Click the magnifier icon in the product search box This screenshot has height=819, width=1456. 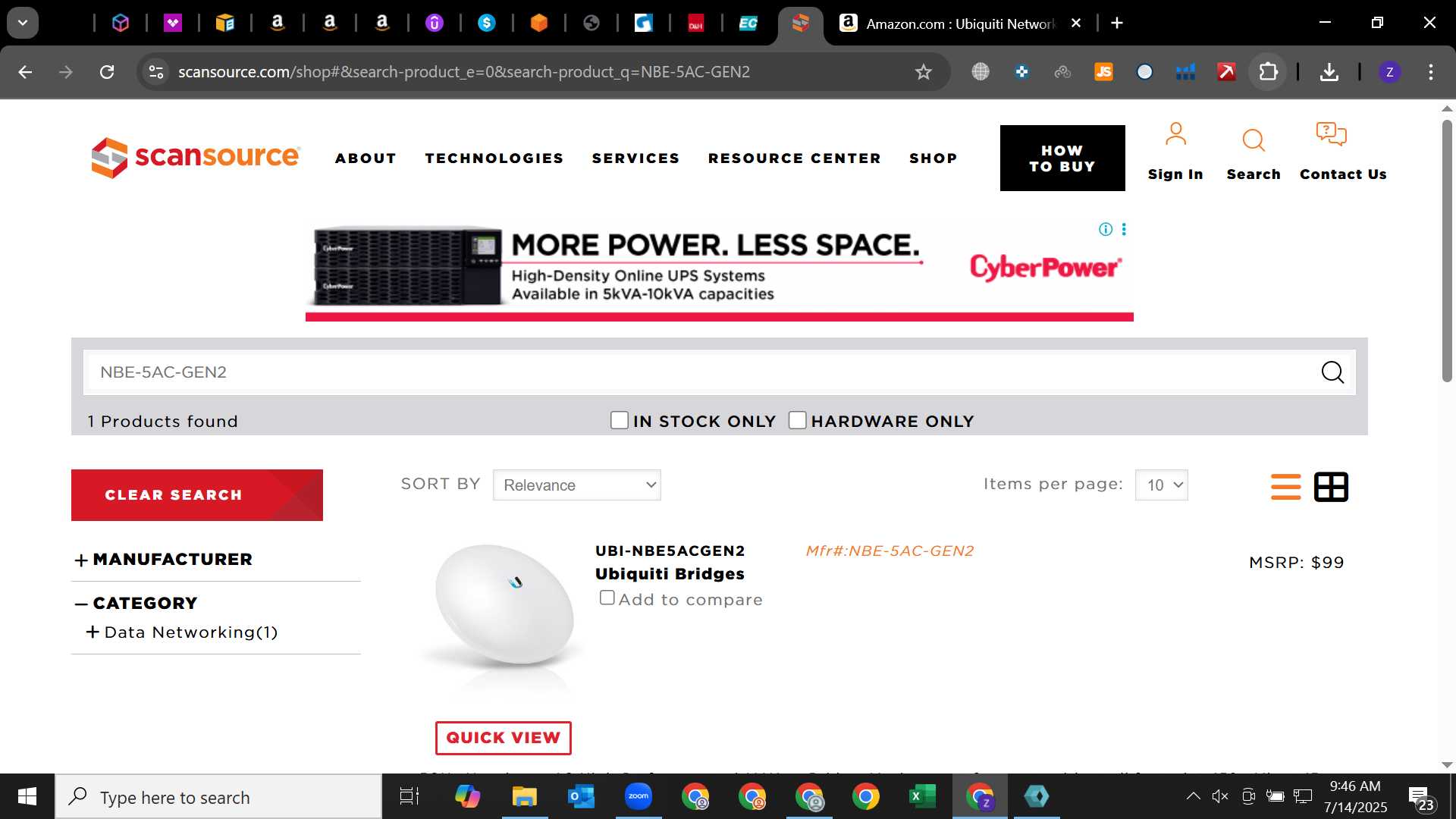click(x=1332, y=372)
